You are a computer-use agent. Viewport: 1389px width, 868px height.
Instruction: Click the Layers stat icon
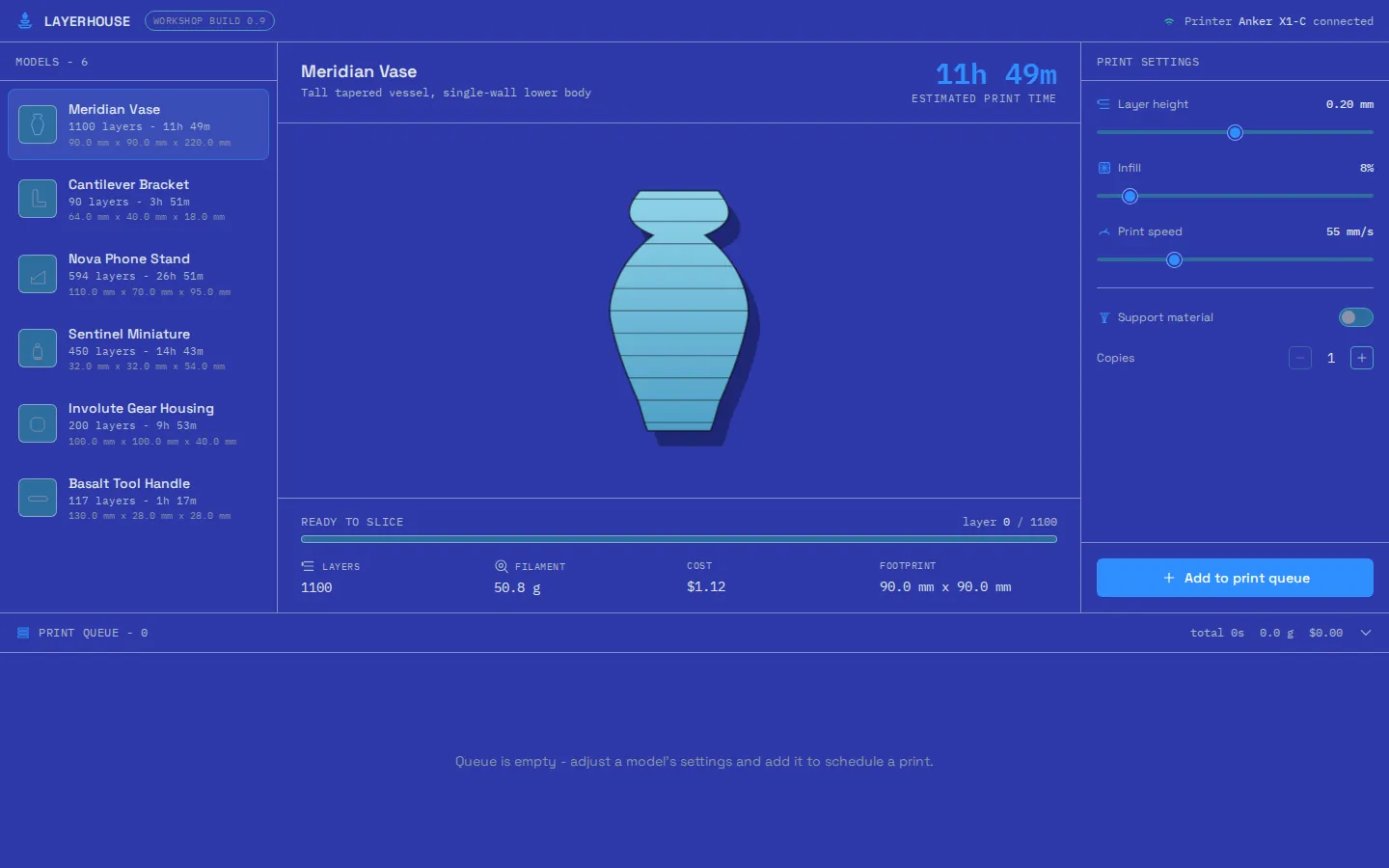[x=308, y=566]
